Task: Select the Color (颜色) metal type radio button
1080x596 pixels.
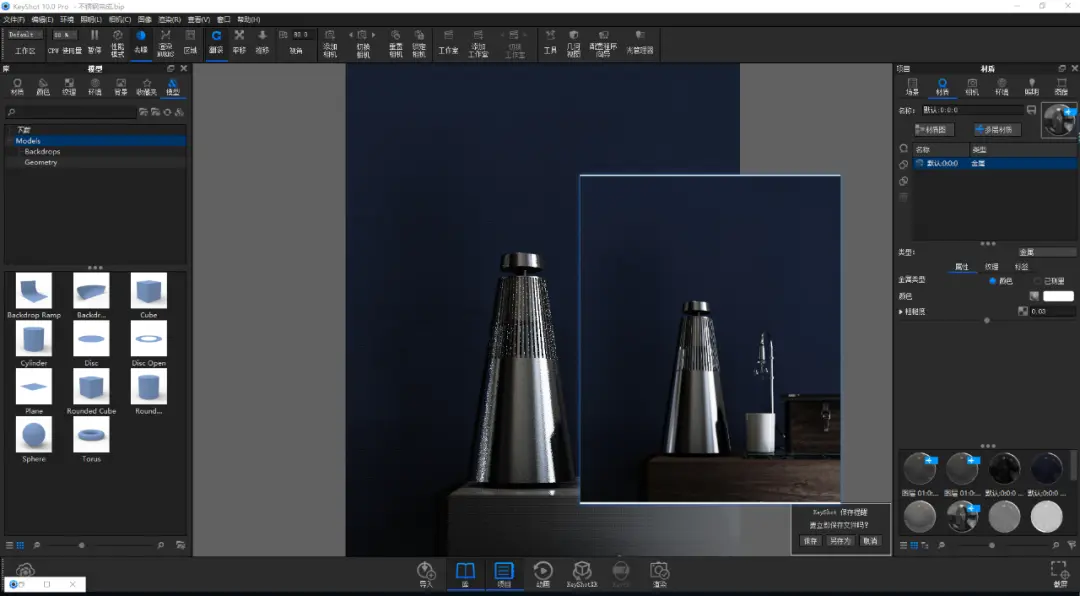Action: click(x=993, y=281)
